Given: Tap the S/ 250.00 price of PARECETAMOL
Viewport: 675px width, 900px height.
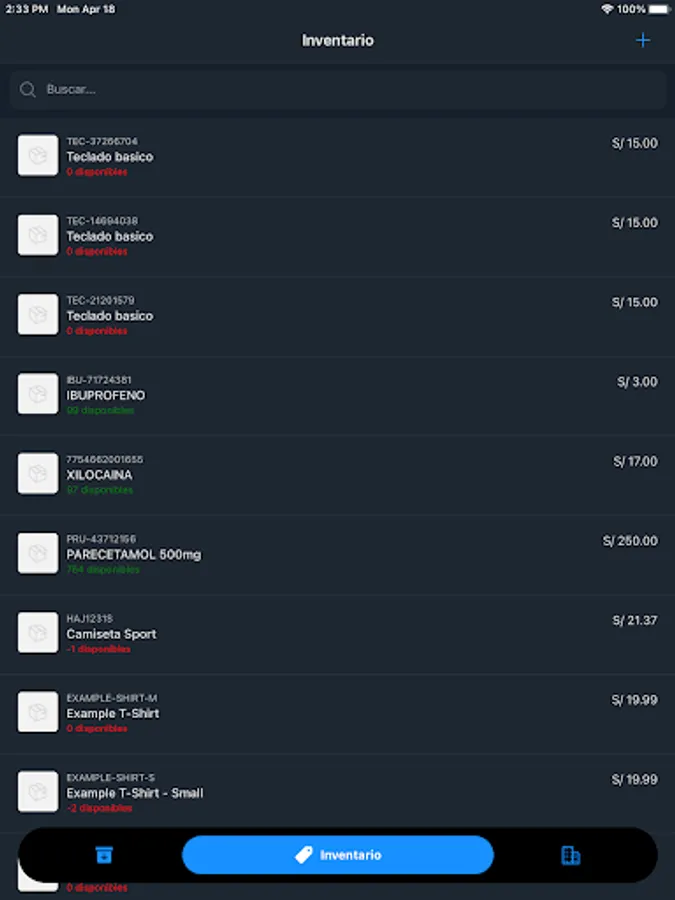Looking at the screenshot, I should (x=630, y=541).
